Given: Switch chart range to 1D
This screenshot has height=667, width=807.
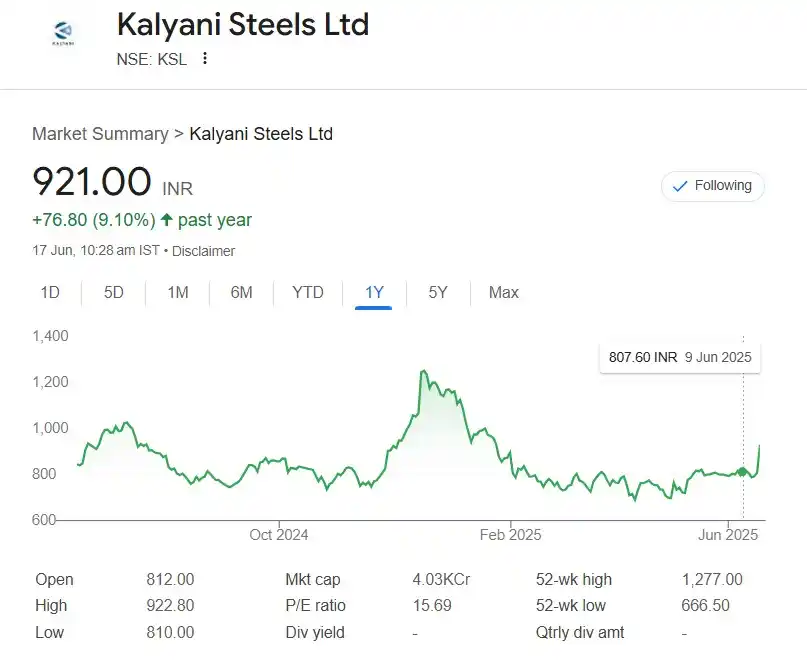Looking at the screenshot, I should [50, 292].
